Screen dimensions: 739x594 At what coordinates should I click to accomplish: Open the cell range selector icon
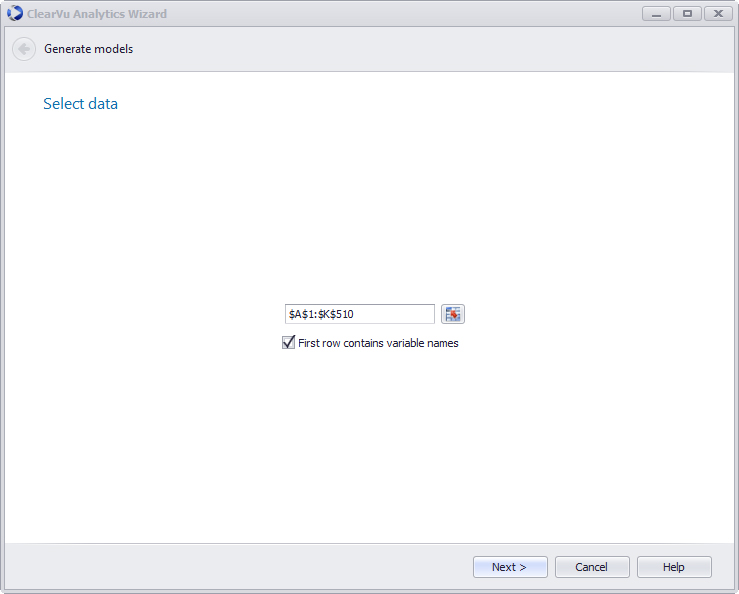click(452, 314)
